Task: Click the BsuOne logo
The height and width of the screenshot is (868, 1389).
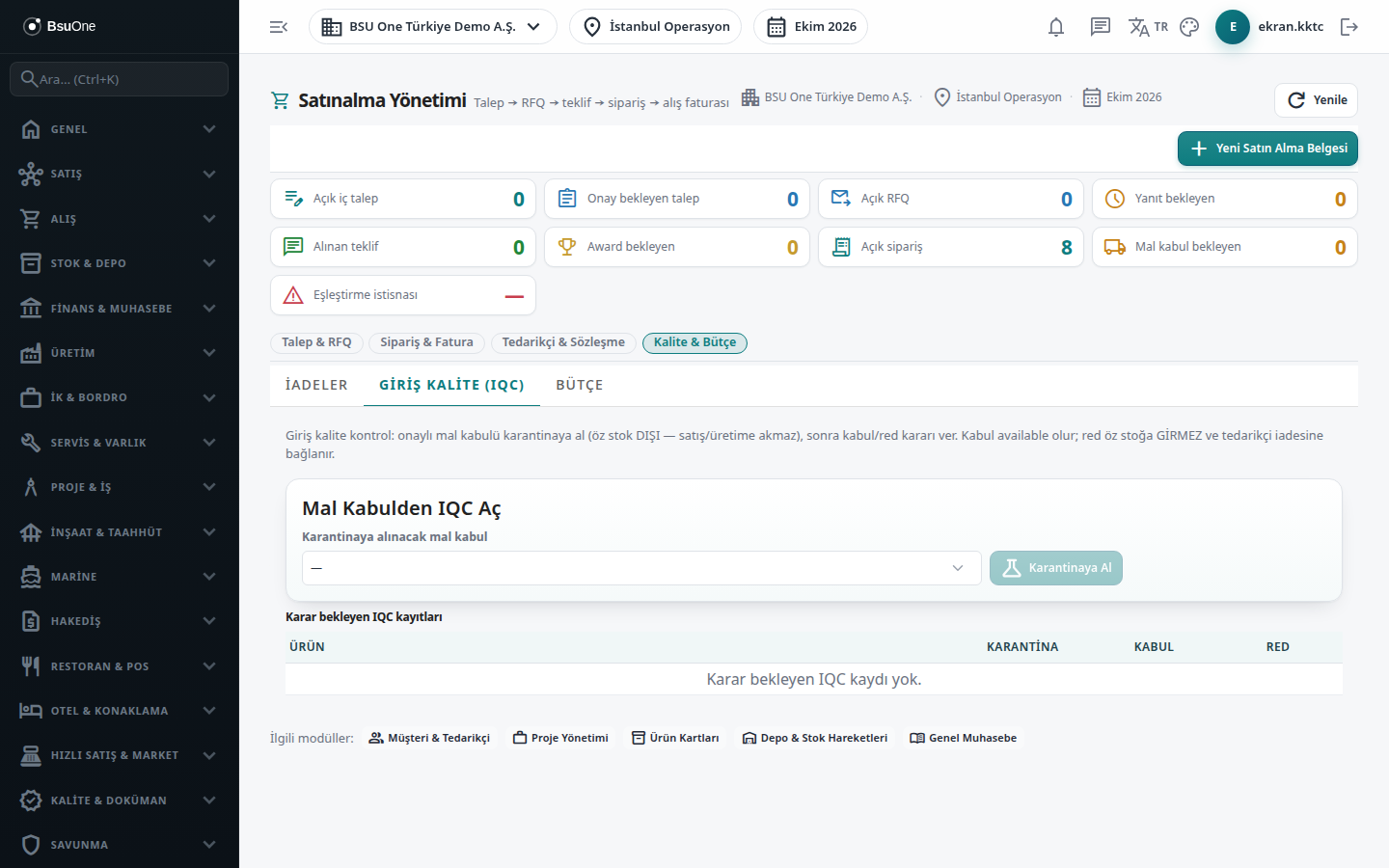Action: [60, 26]
